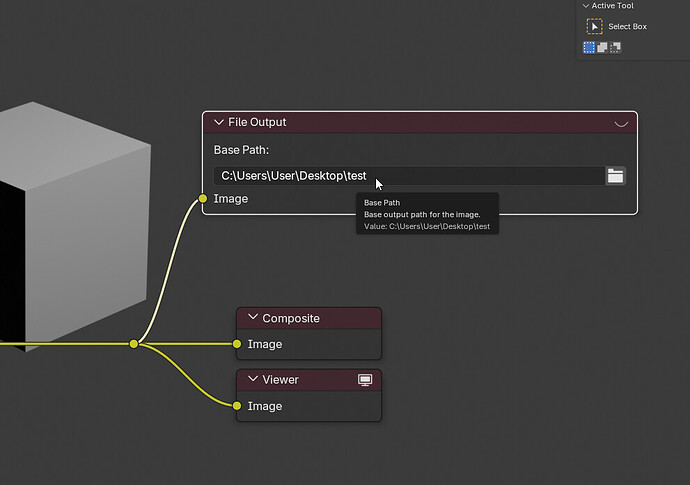Click the reroute dot joining links
690x485 pixels.
point(134,344)
